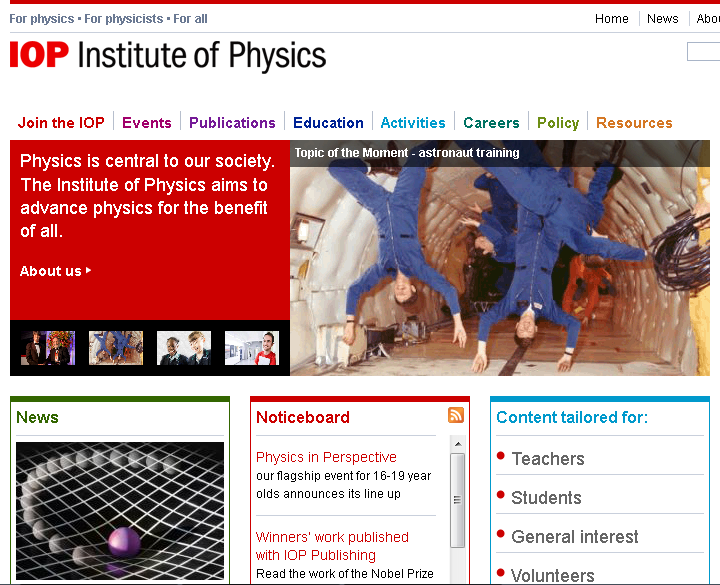Click 'Read the work of the Nobel Prize' text
The image size is (720, 585).
pos(345,574)
